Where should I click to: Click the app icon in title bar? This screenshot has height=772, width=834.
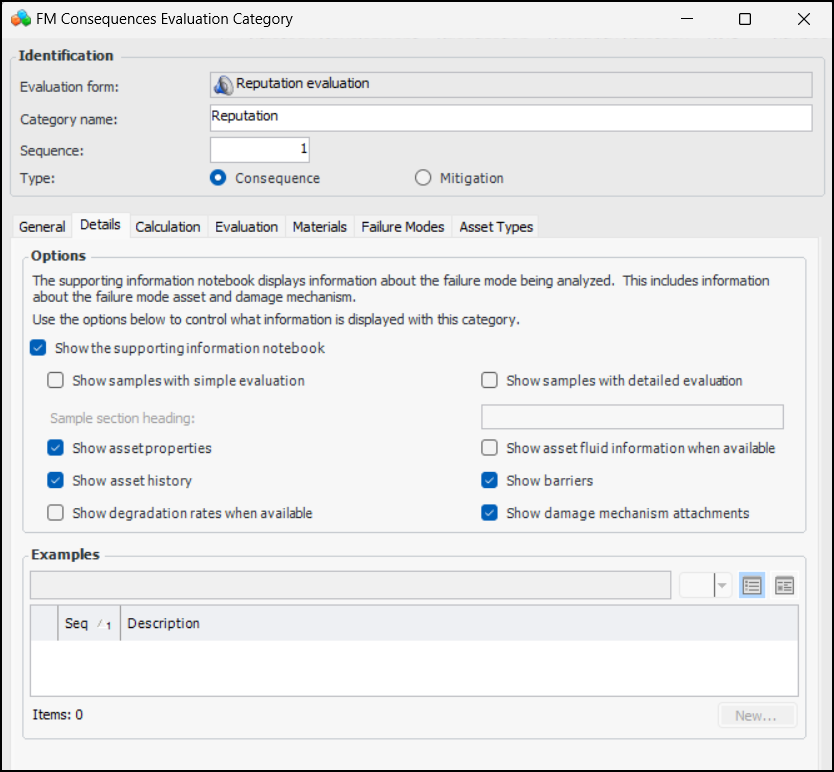[20, 19]
